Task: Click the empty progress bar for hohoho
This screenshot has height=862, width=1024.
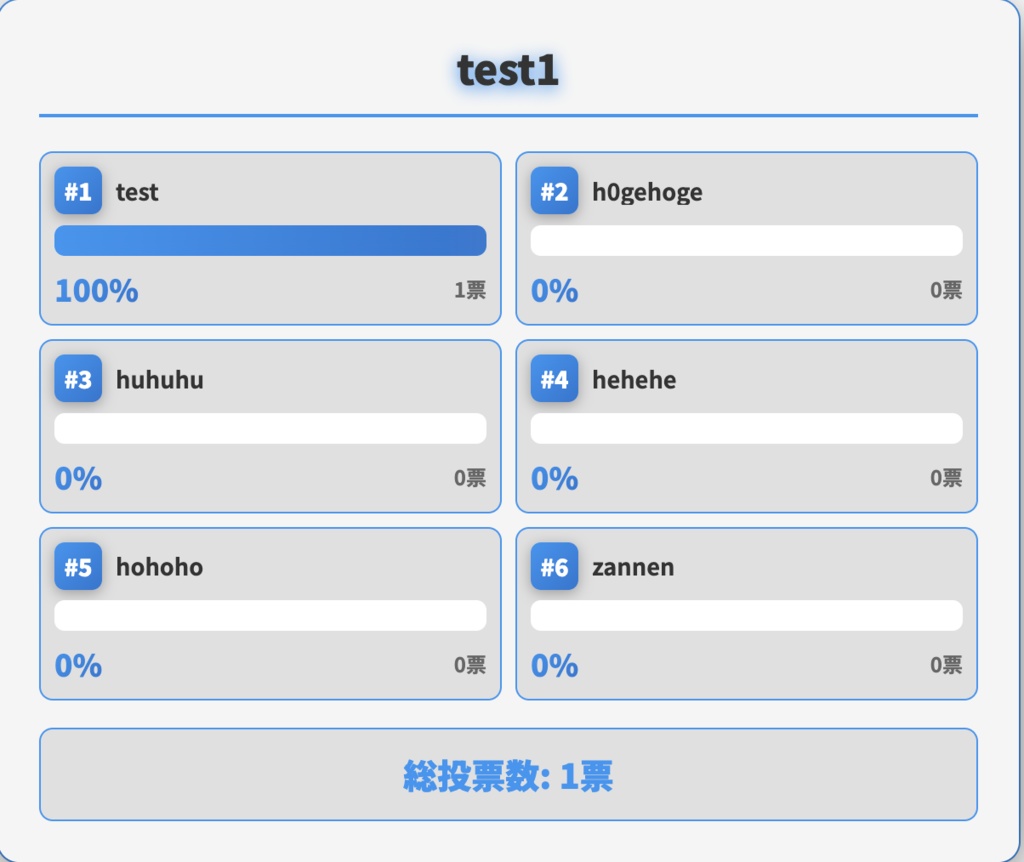Action: (x=270, y=616)
